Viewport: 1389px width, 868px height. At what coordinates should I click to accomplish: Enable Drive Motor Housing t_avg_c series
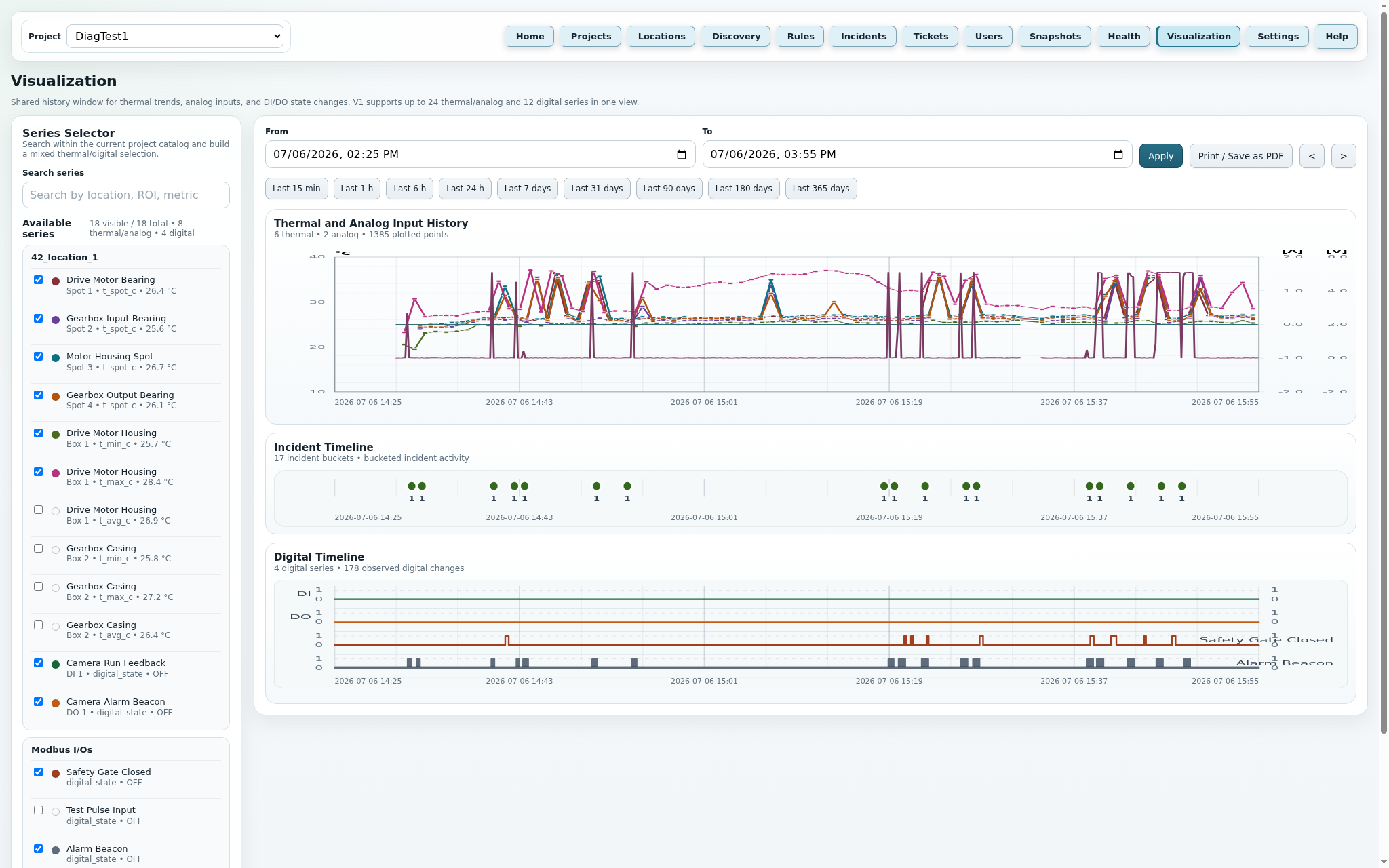tap(38, 510)
